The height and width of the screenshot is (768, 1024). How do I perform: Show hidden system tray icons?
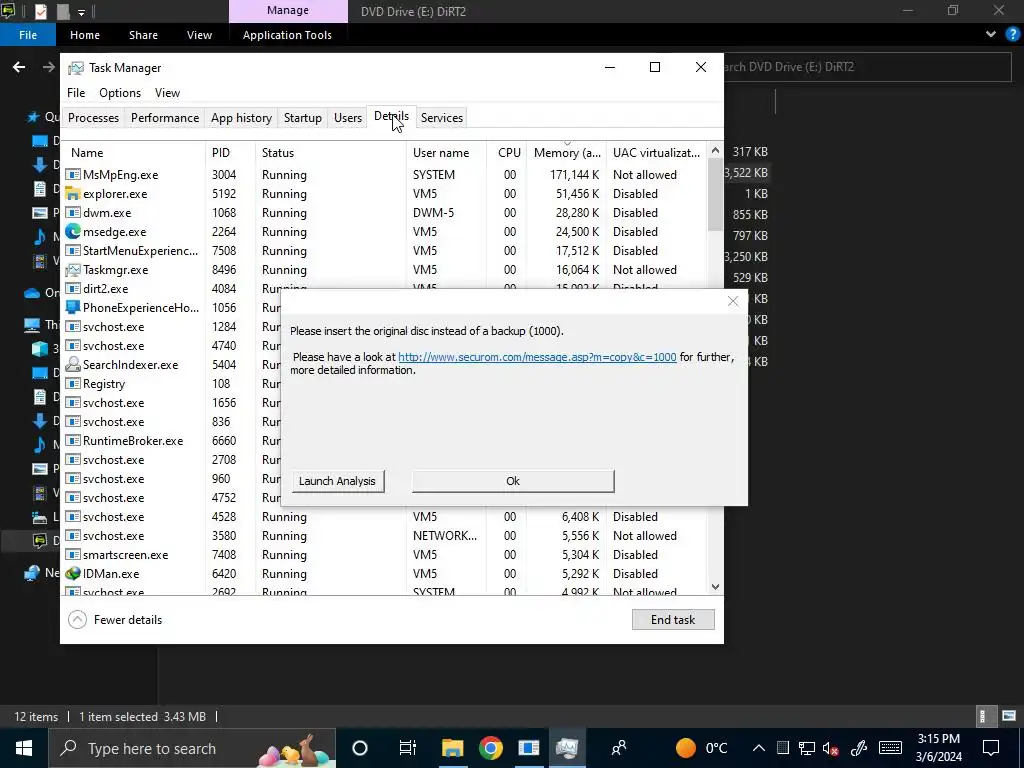click(x=758, y=748)
